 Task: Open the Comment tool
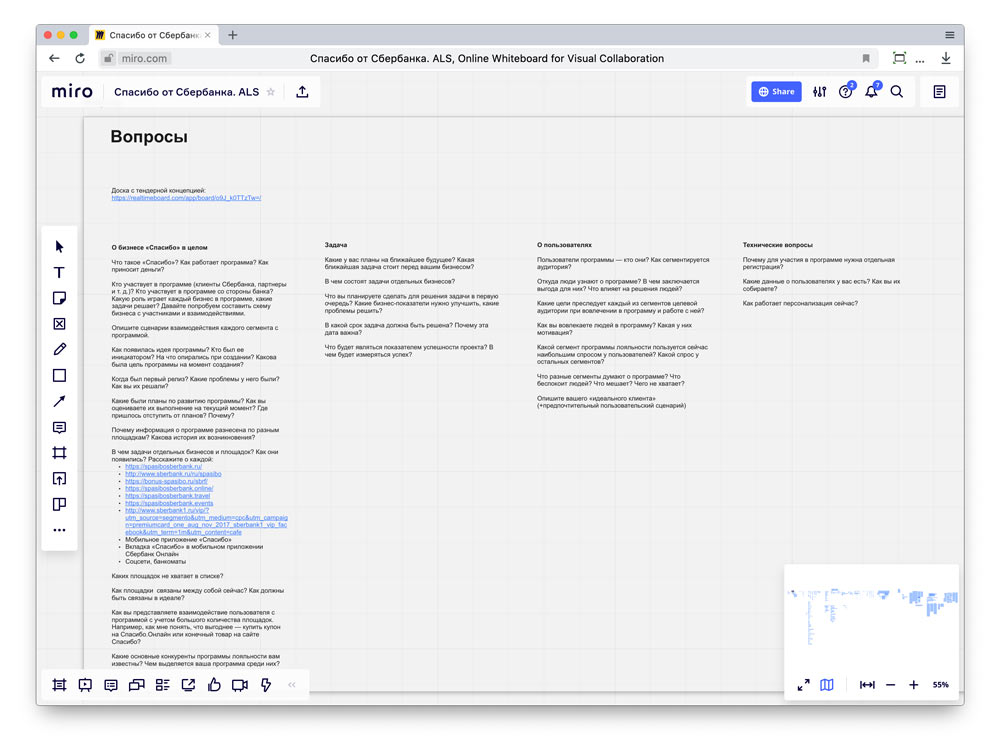point(59,427)
